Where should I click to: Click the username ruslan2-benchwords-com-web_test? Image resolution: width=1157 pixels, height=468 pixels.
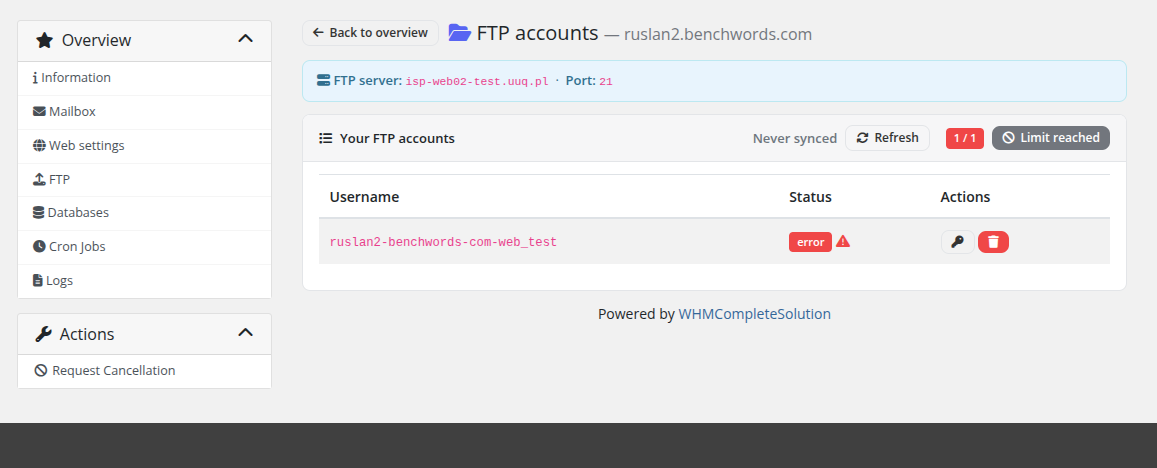pyautogui.click(x=443, y=241)
